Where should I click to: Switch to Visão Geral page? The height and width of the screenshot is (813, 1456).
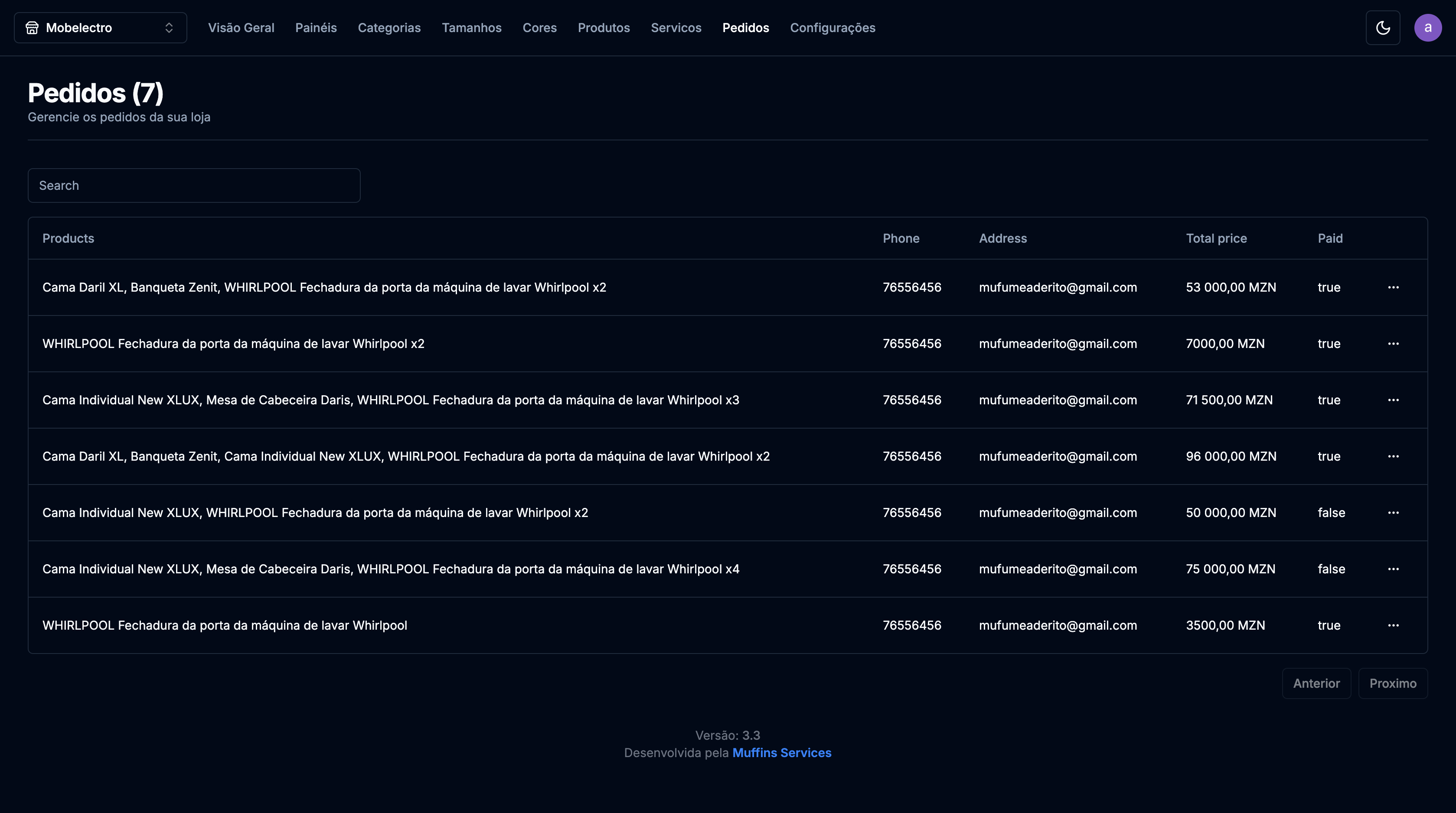pyautogui.click(x=241, y=28)
